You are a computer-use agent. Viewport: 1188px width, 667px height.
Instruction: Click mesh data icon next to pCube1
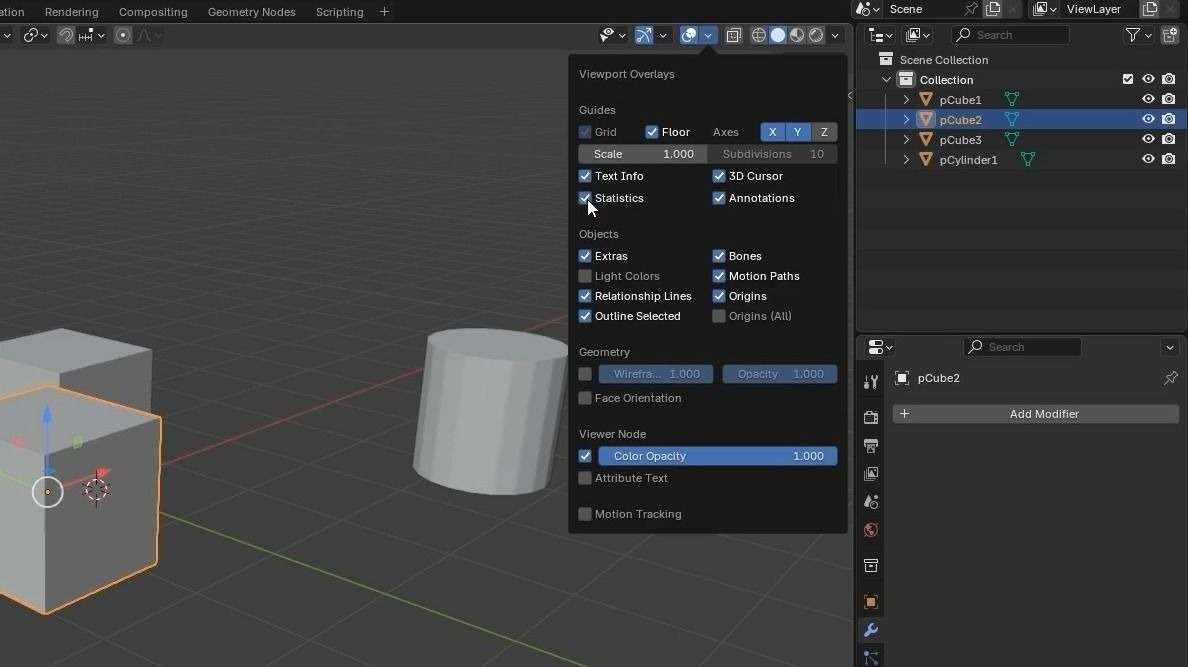coord(1011,99)
